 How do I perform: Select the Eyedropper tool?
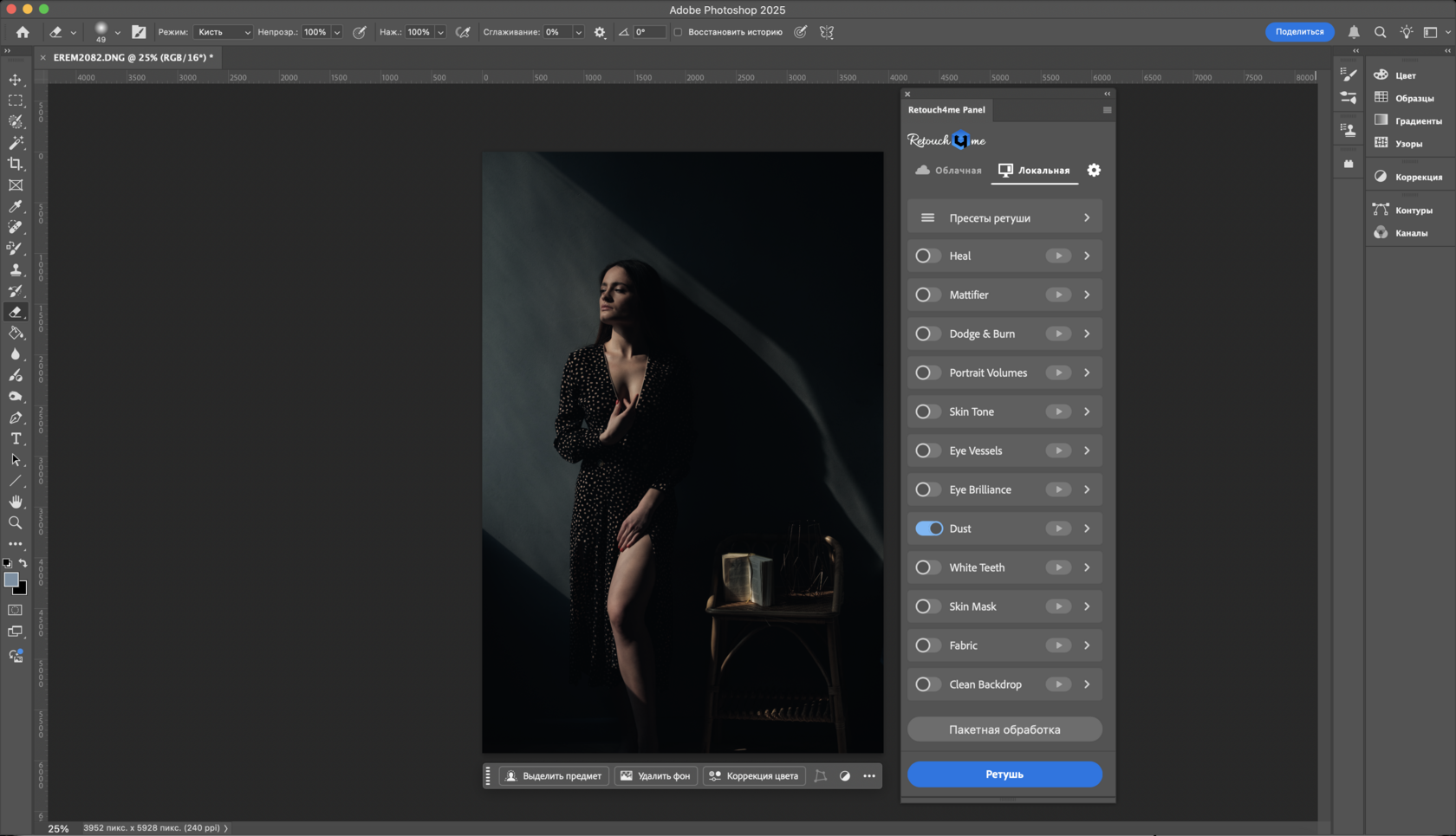click(16, 206)
